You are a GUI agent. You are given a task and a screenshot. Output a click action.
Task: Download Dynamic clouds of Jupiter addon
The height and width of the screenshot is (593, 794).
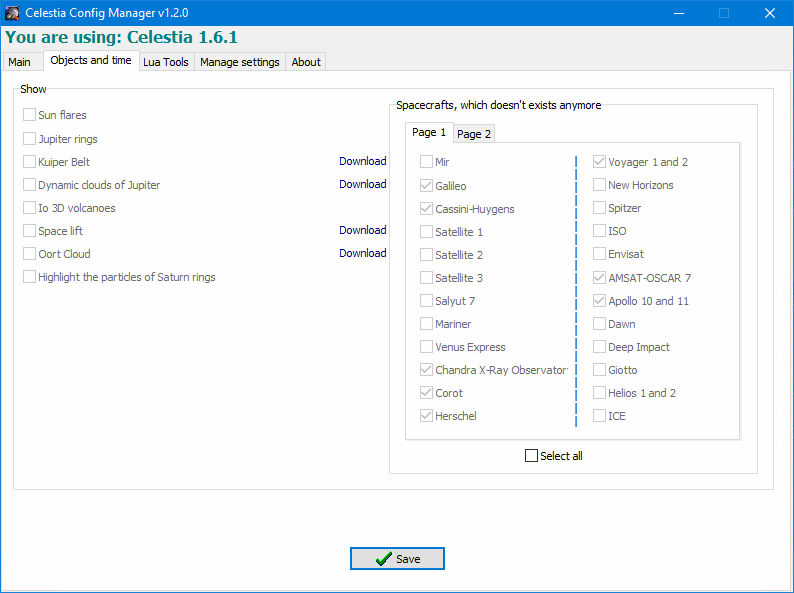click(363, 184)
